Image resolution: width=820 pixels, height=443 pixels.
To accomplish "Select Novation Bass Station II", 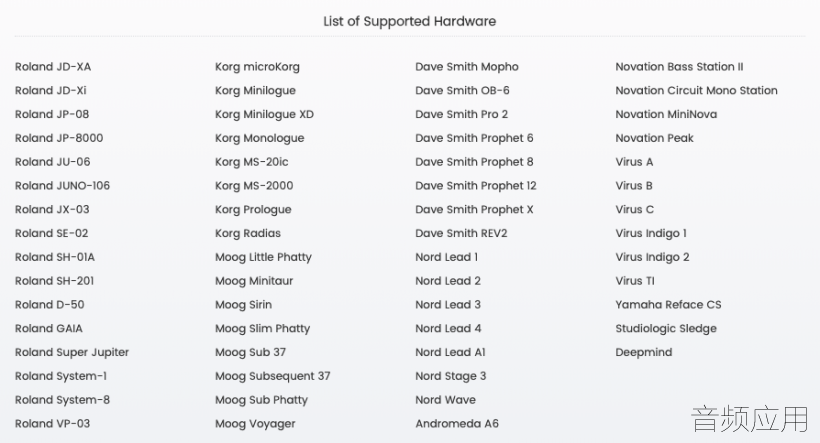I will click(679, 67).
